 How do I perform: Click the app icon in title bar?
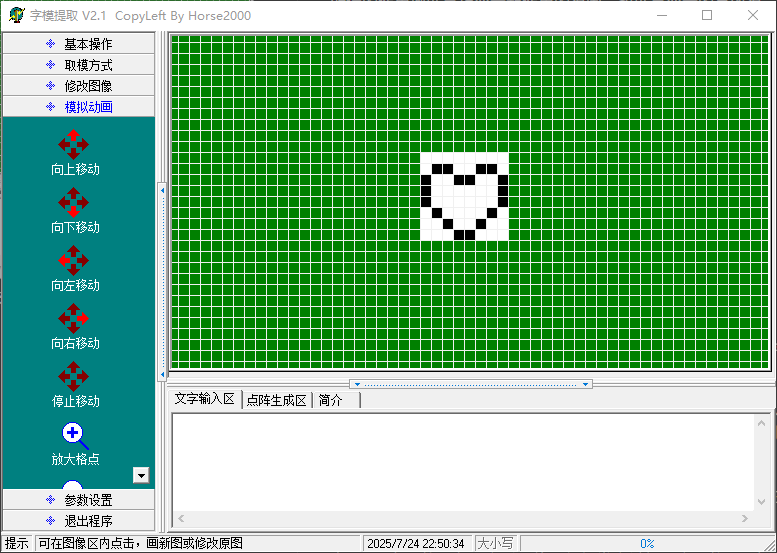pyautogui.click(x=17, y=15)
